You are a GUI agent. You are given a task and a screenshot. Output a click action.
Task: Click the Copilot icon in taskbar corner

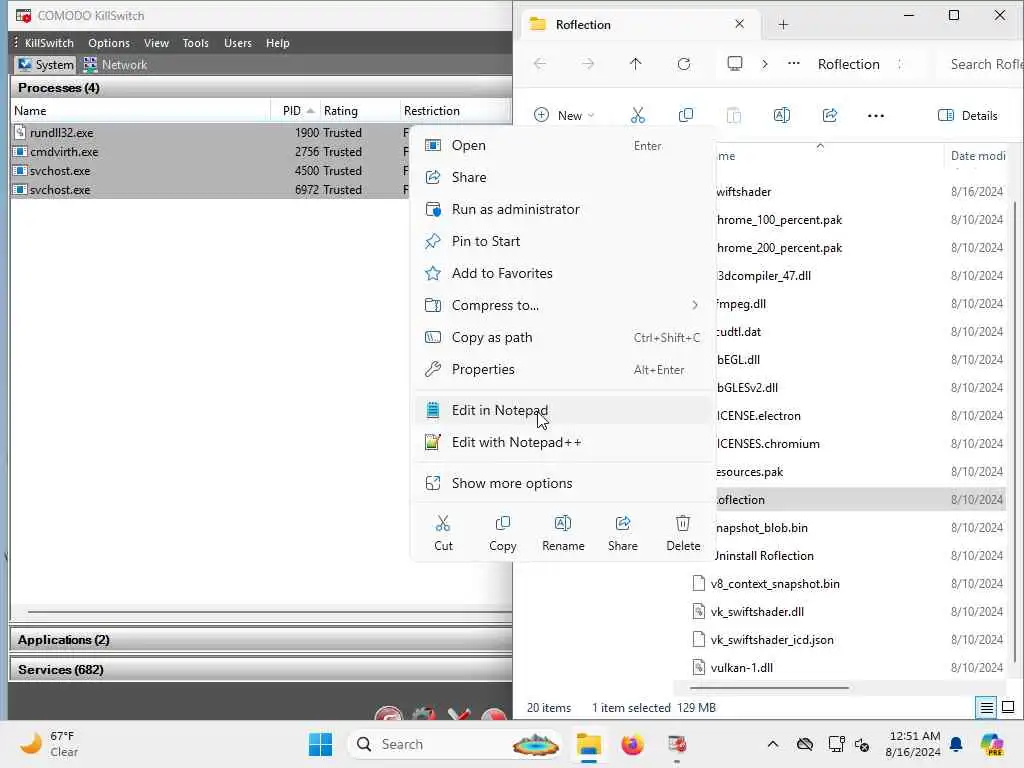[992, 744]
